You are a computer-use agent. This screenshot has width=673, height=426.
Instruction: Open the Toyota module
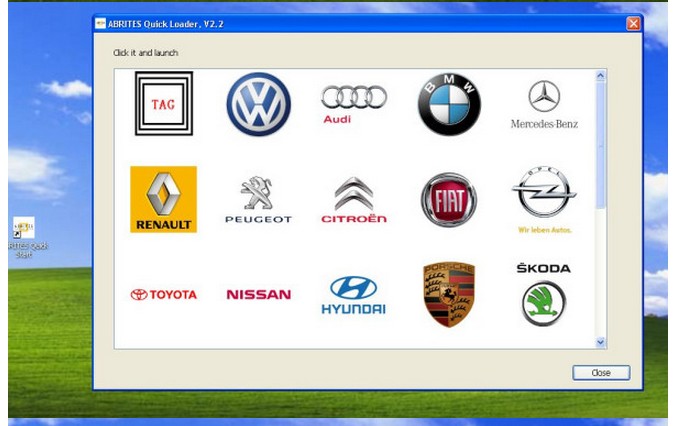click(164, 294)
